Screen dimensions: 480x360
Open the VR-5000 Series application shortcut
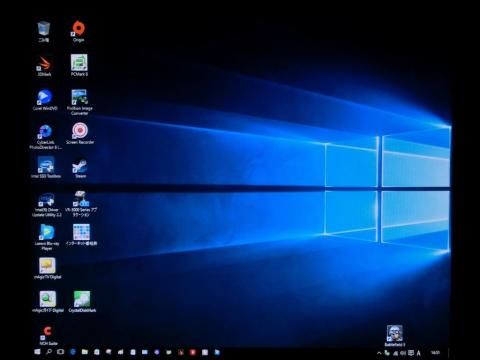[81, 204]
